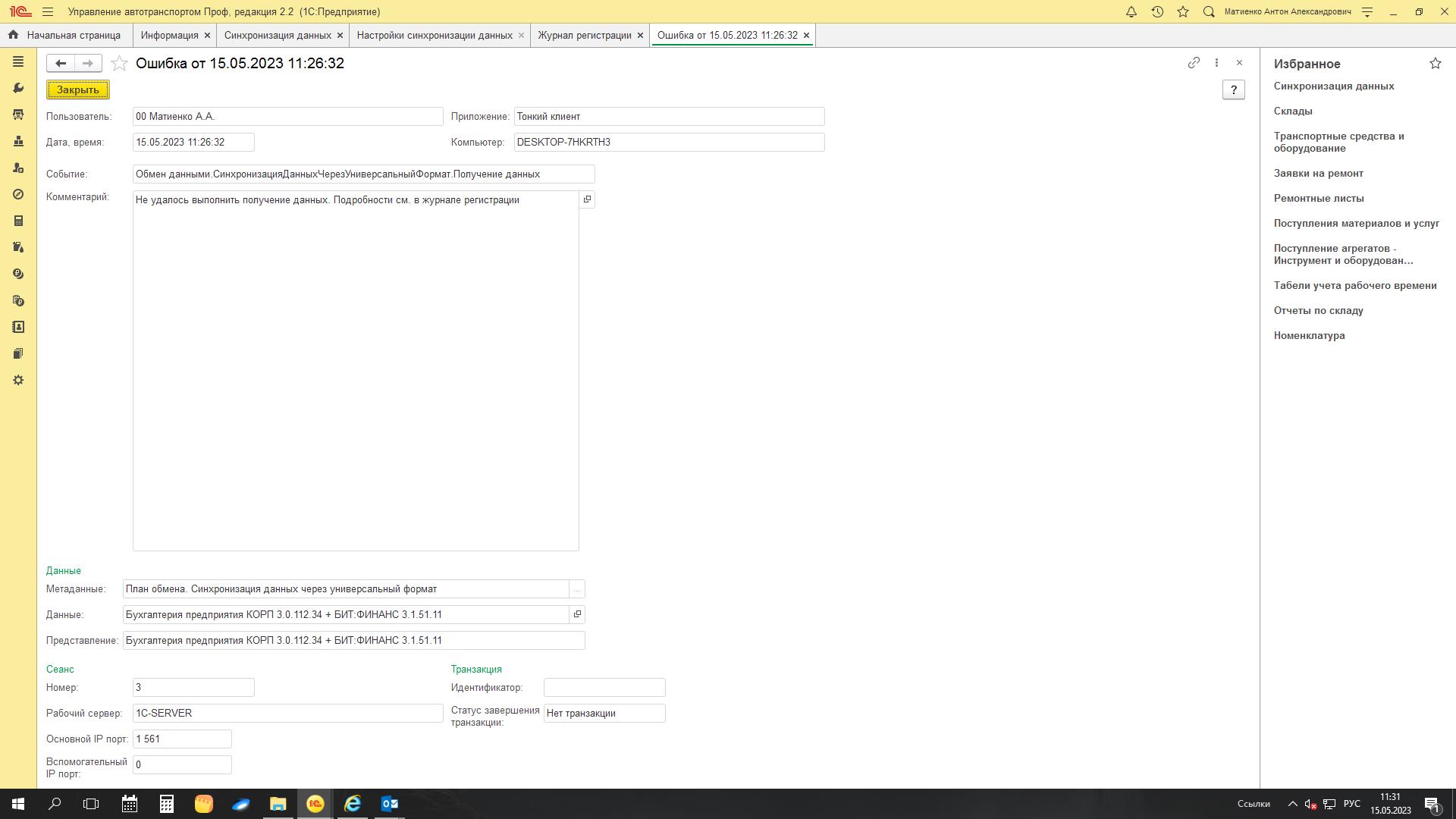Open File Explorer in taskbar
Image resolution: width=1456 pixels, height=819 pixels.
278,804
